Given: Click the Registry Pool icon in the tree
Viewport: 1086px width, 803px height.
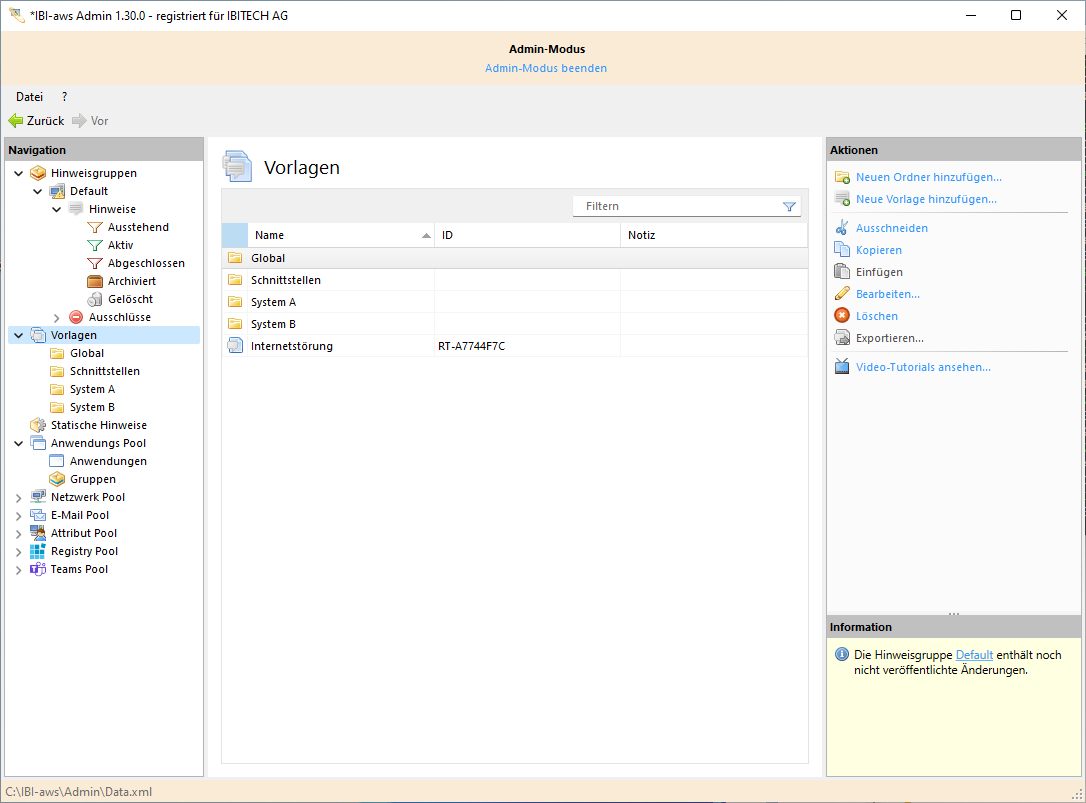Looking at the screenshot, I should pos(38,551).
